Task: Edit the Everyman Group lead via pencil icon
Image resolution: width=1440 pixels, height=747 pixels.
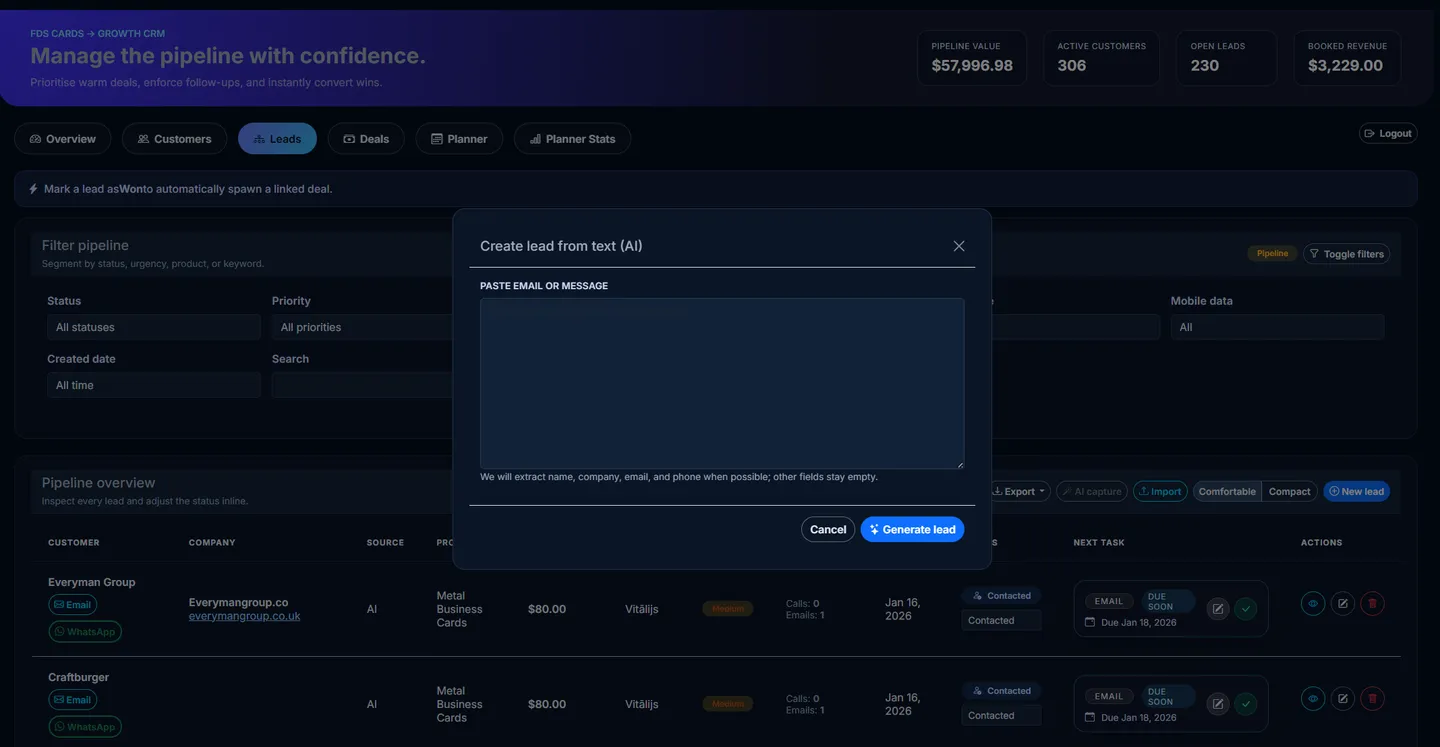Action: [1343, 604]
